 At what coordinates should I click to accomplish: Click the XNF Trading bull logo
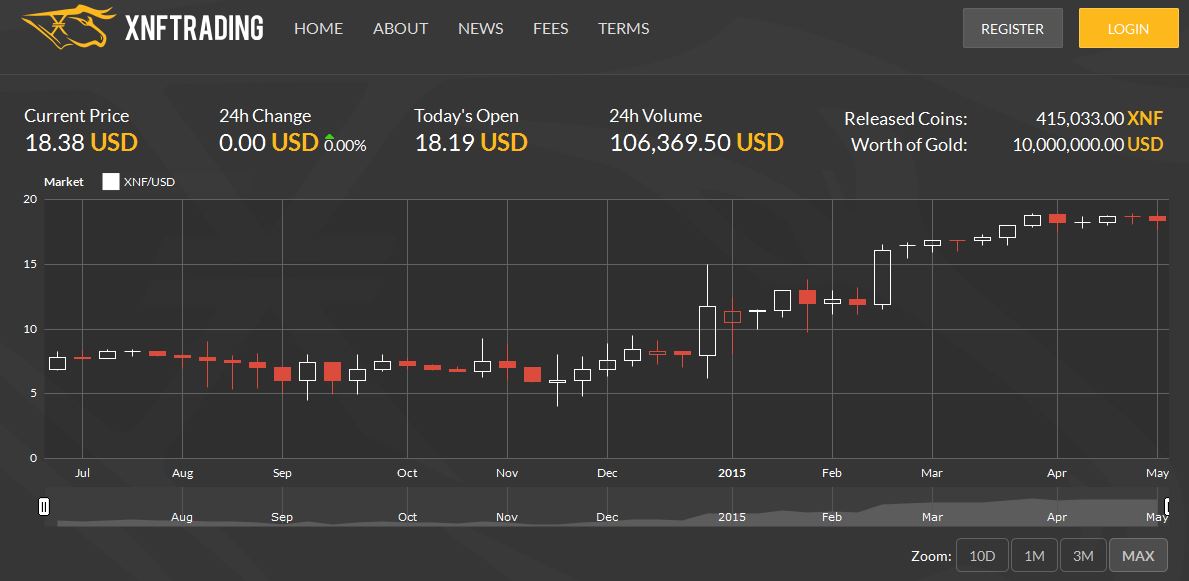[x=63, y=25]
